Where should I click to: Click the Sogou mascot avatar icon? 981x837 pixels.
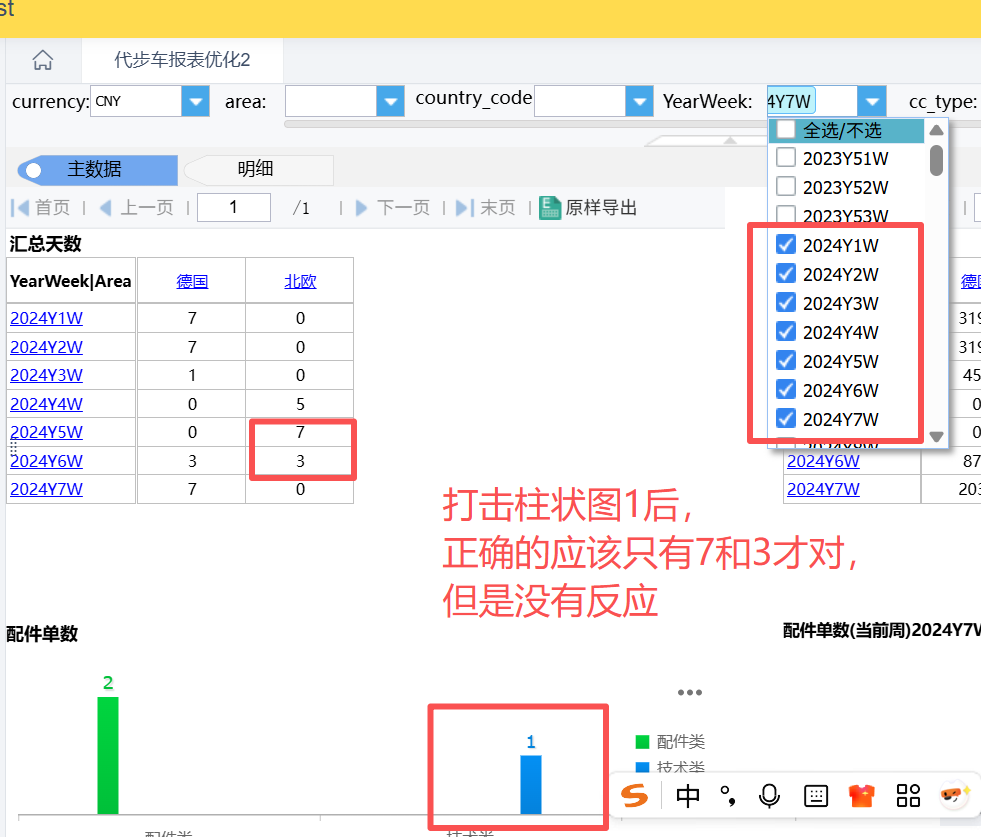[954, 794]
